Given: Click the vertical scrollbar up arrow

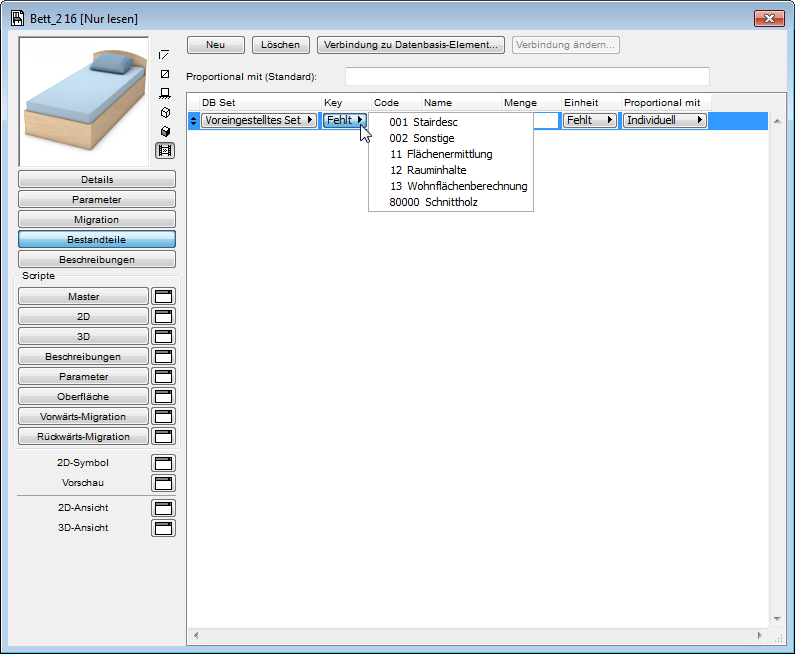Looking at the screenshot, I should (x=777, y=121).
